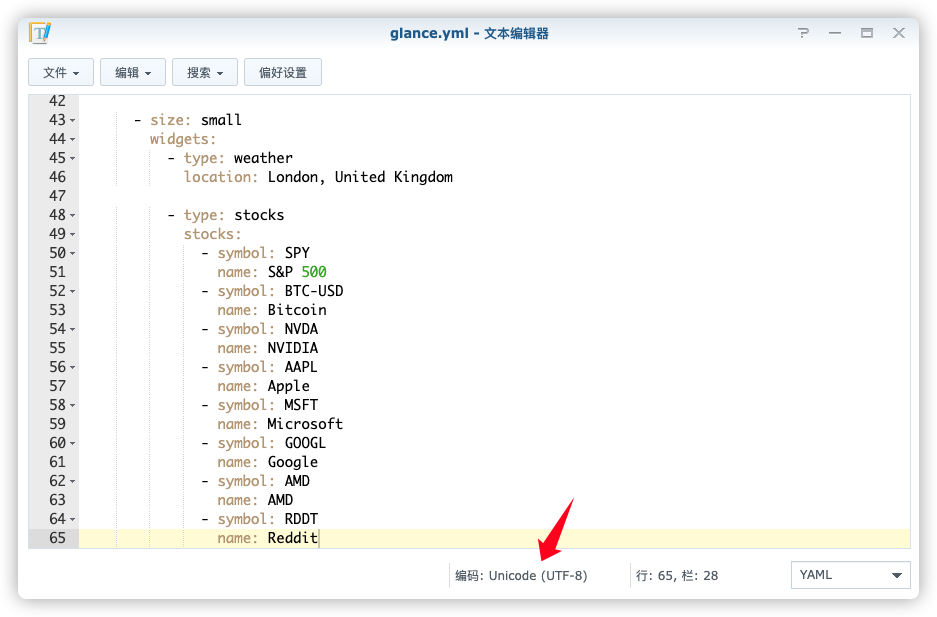Open the 搜索 menu
The width and height of the screenshot is (937, 617).
(205, 72)
